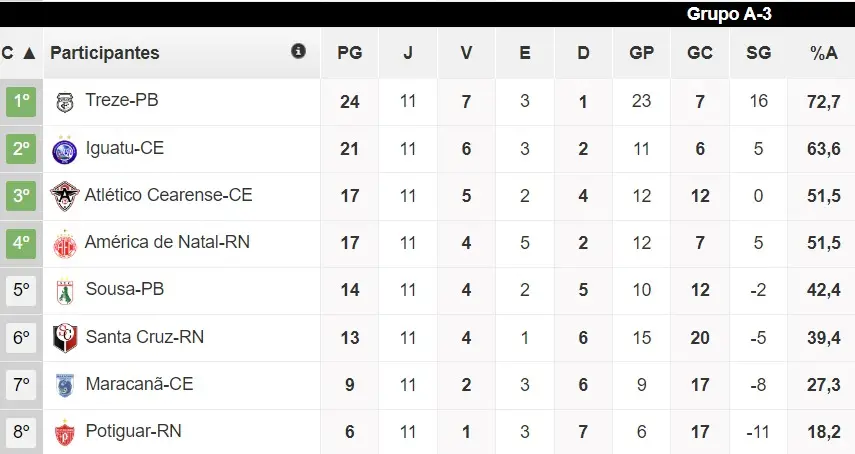Screen dimensions: 855x454
Task: Click the Sousa-PB team crest icon
Action: pyautogui.click(x=65, y=290)
